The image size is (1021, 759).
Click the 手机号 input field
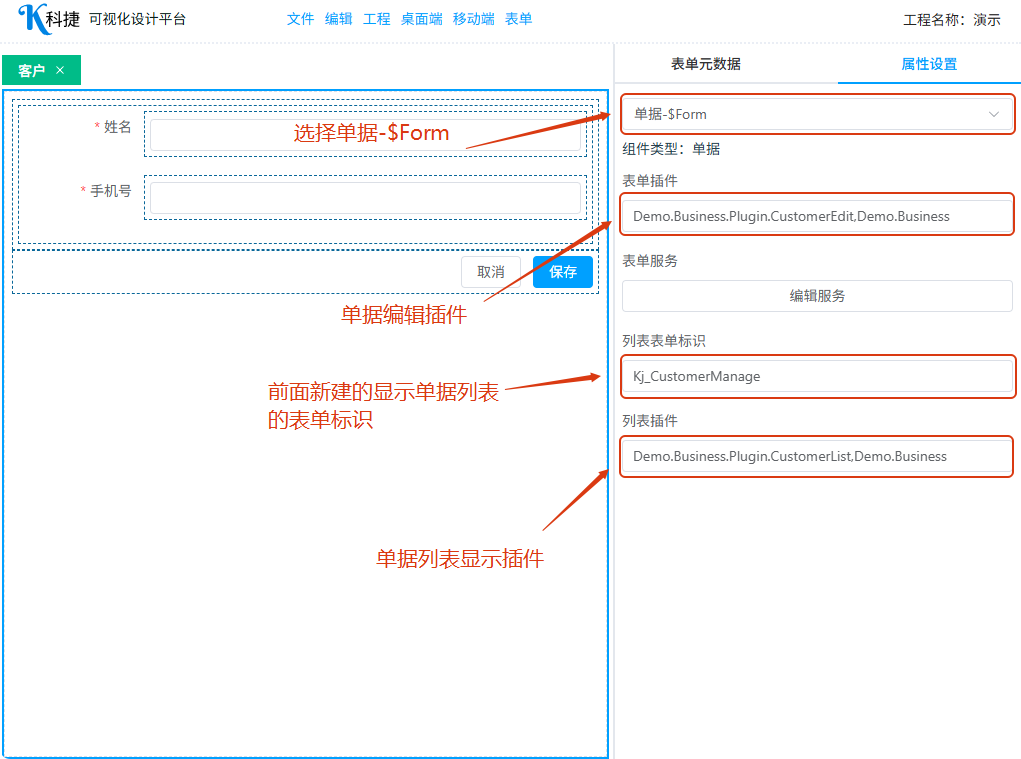tap(365, 198)
